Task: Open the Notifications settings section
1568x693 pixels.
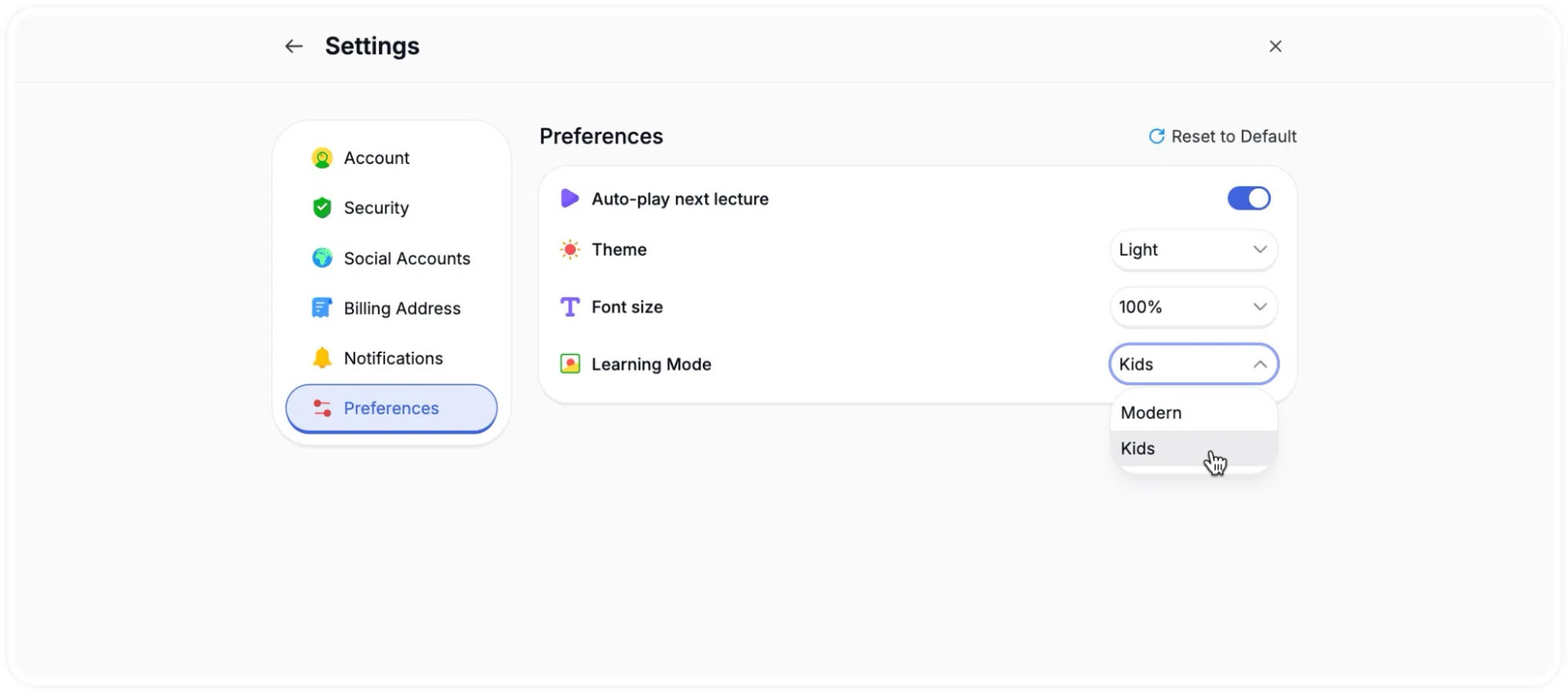Action: pos(391,358)
